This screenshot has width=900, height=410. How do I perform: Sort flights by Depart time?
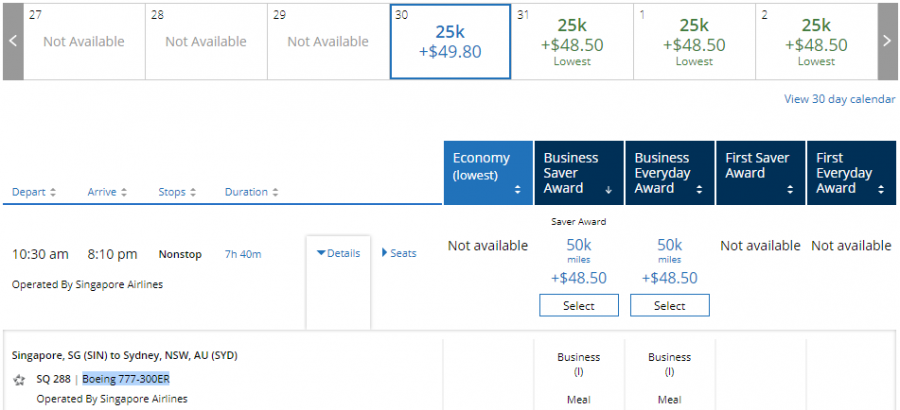[34, 192]
